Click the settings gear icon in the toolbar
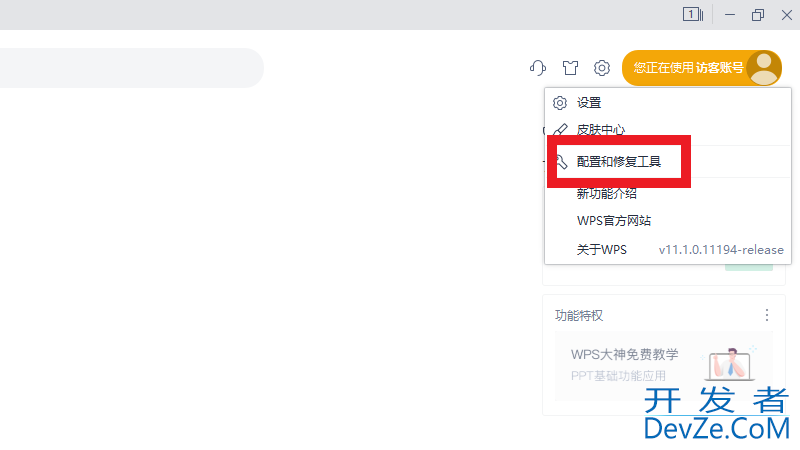Viewport: 800px width, 450px height. point(602,67)
